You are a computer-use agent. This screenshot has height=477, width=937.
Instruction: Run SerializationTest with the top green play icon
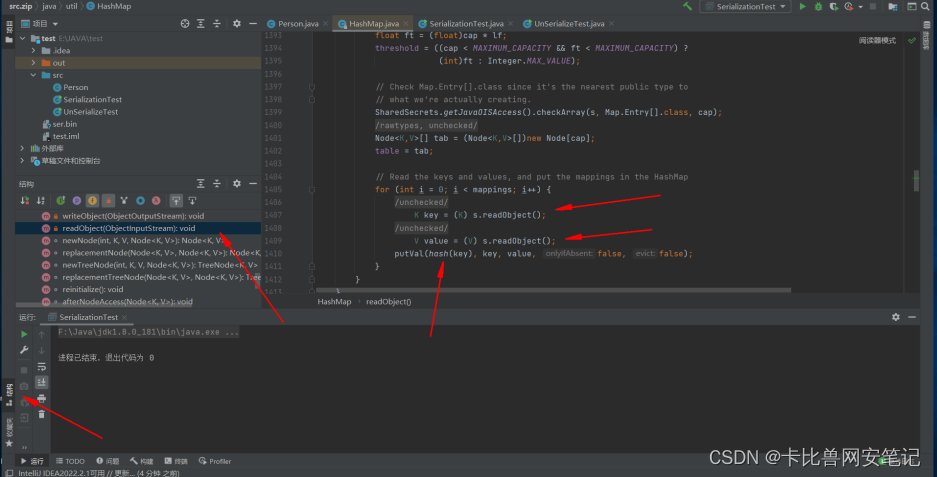pyautogui.click(x=803, y=7)
